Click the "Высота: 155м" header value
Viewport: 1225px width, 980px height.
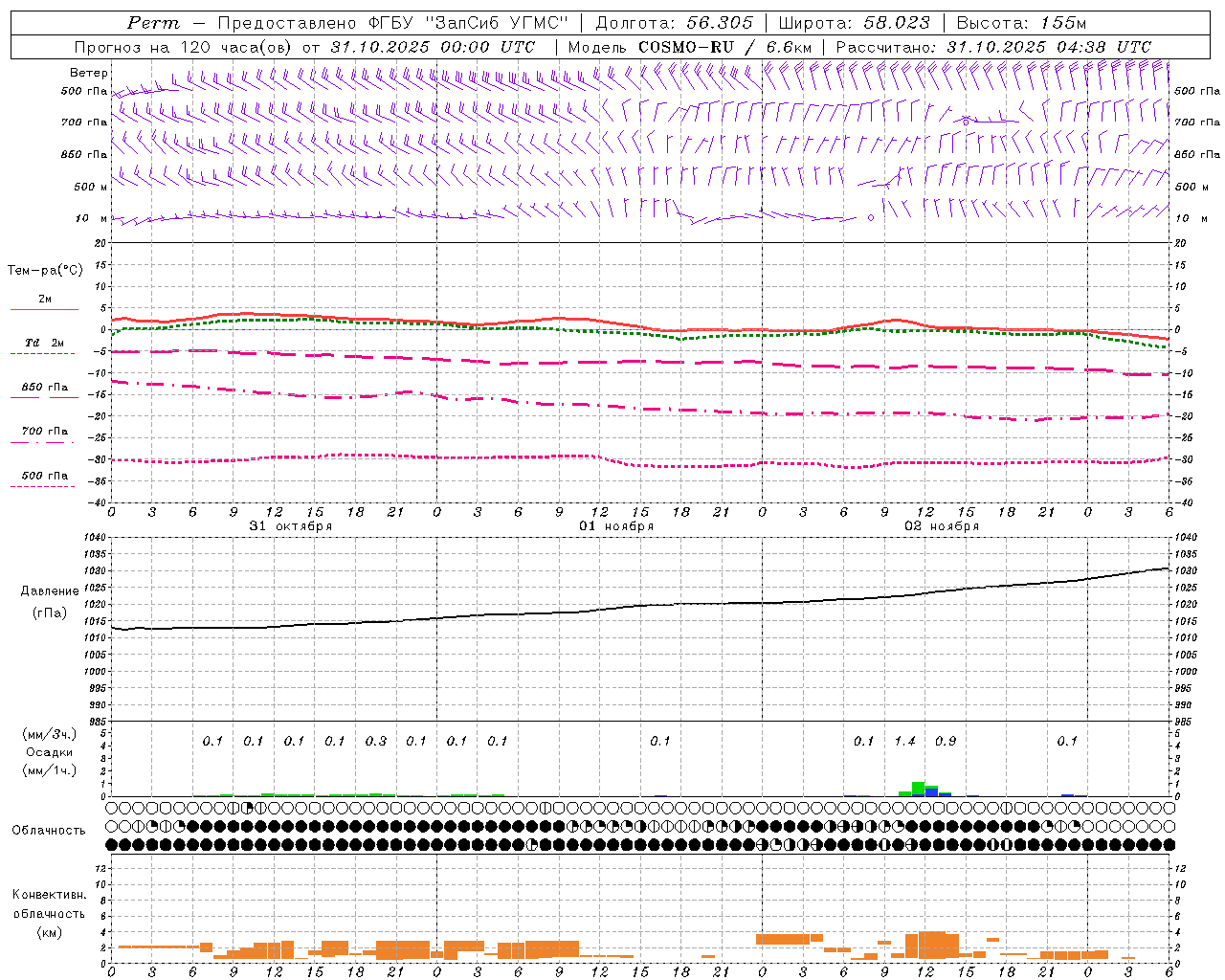(1021, 23)
